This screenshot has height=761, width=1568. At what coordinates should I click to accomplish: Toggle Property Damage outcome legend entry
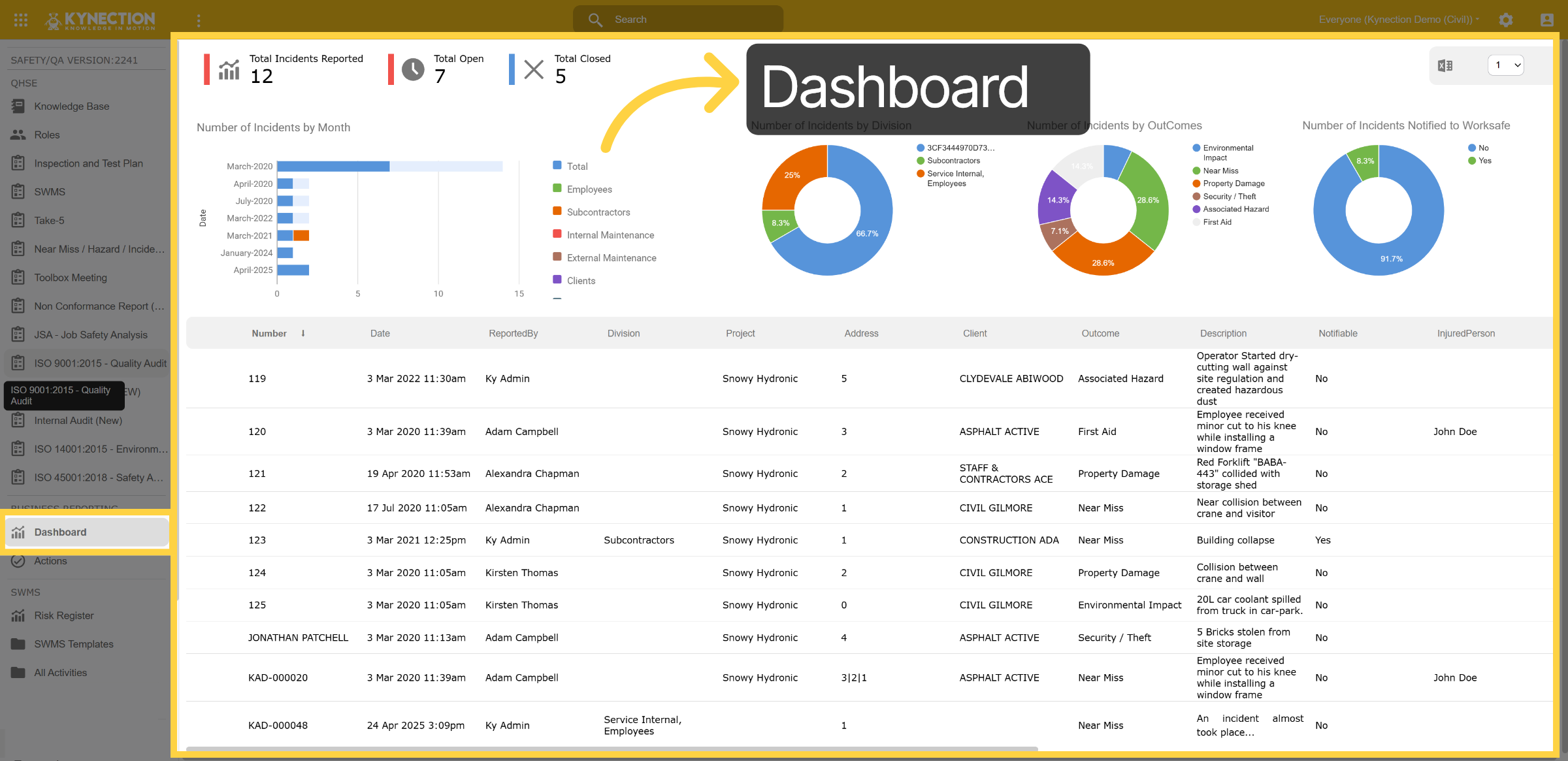1228,184
